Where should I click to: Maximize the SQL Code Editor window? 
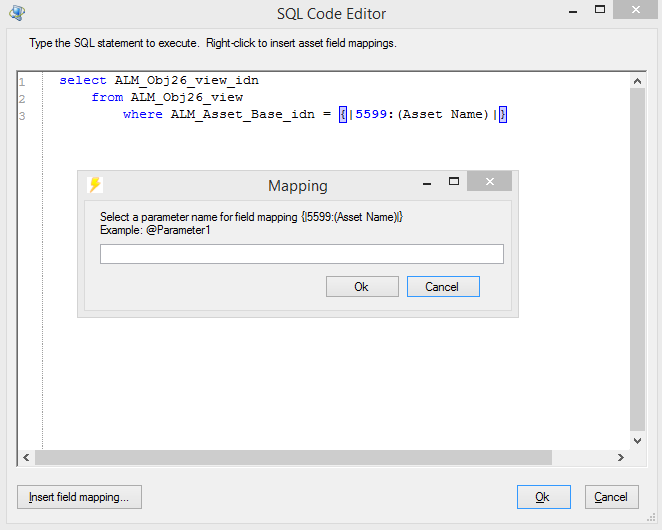pyautogui.click(x=599, y=11)
